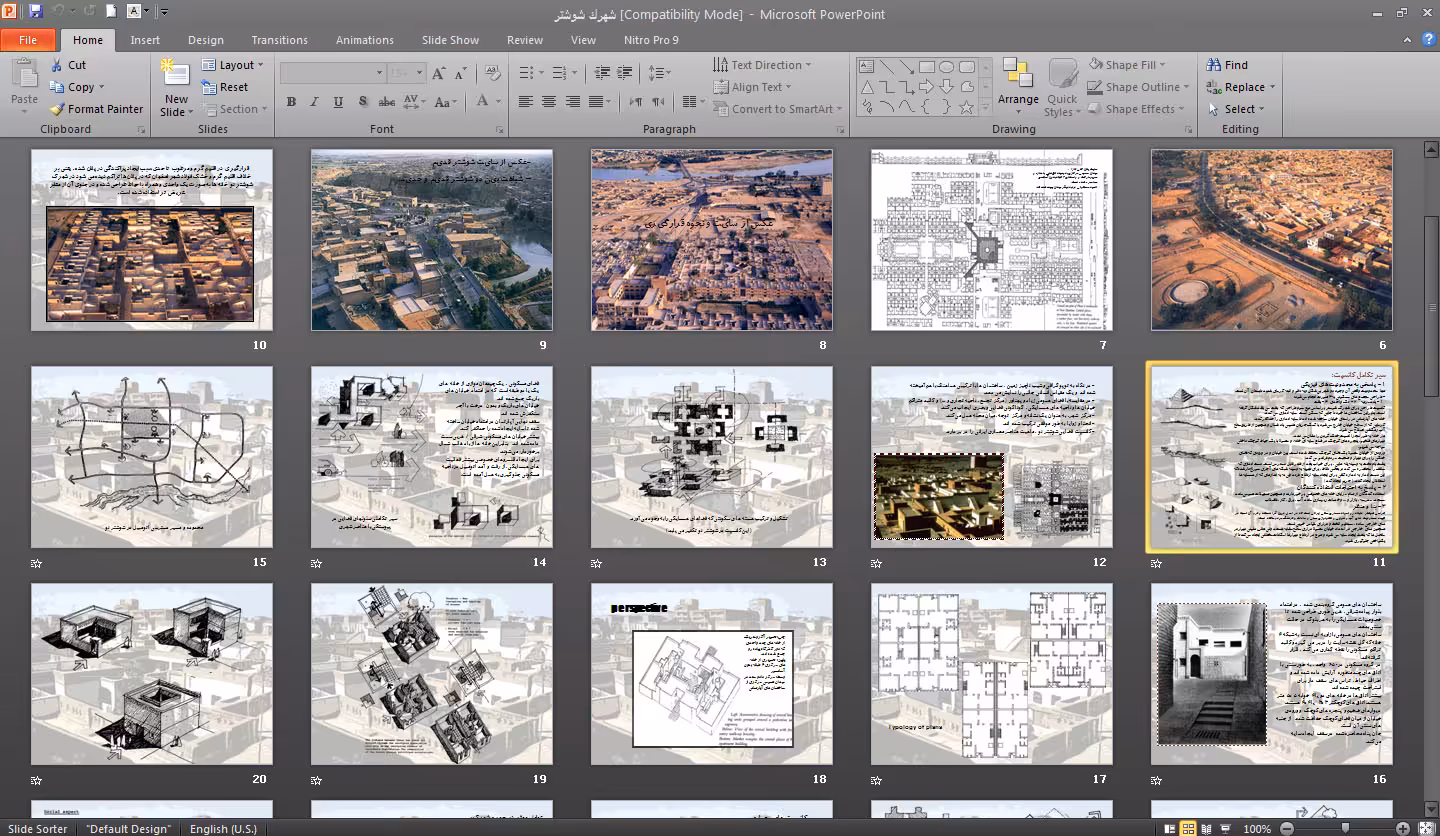Toggle Strikethrough formatting

pos(386,102)
